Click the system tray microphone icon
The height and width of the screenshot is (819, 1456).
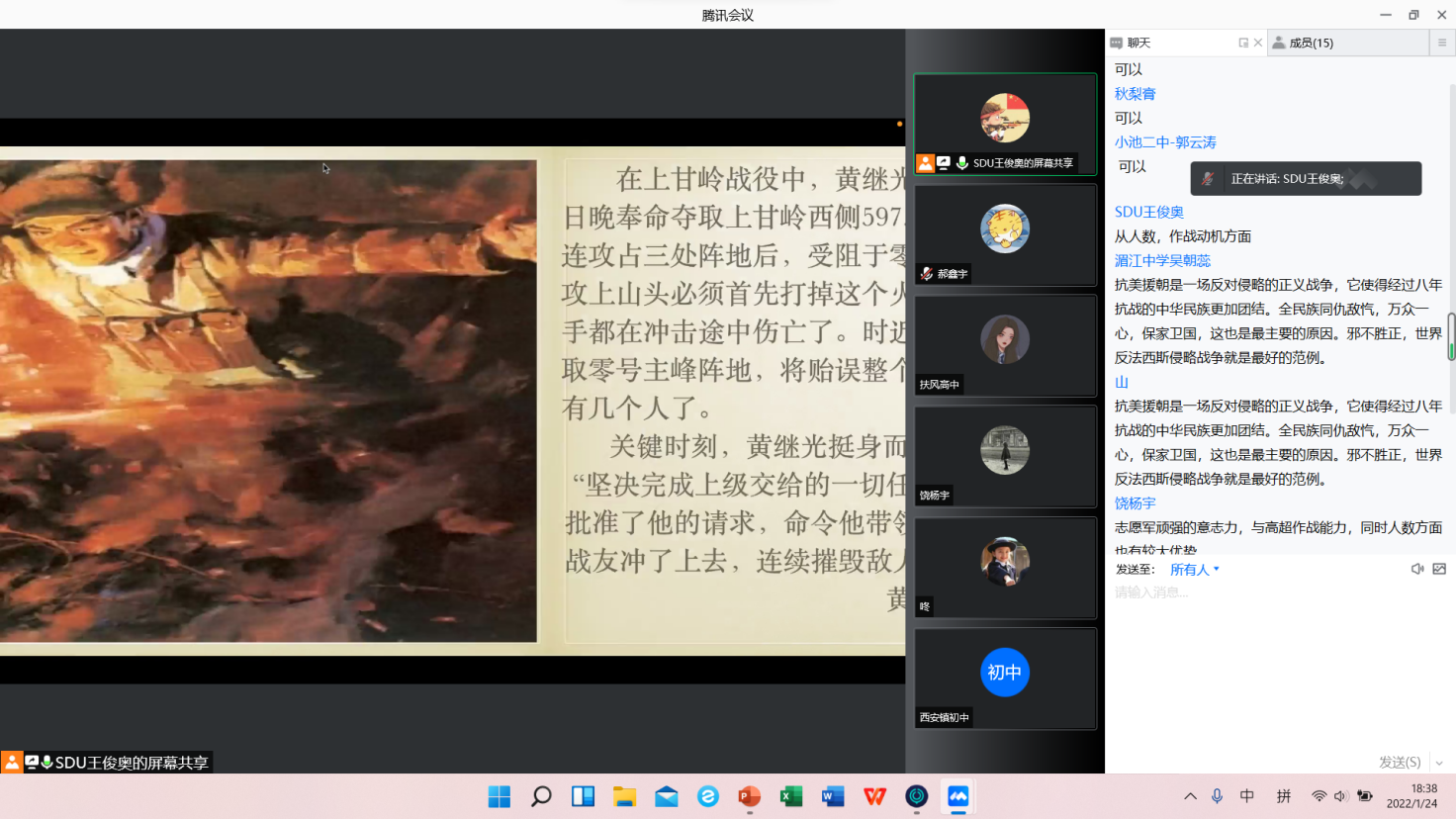1217,796
